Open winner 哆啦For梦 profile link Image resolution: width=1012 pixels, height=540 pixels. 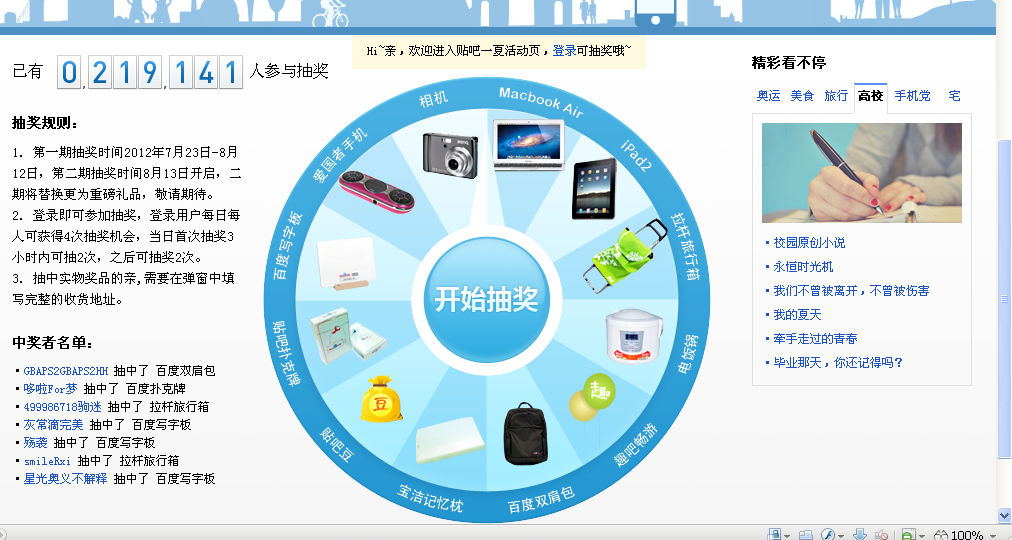(x=50, y=389)
